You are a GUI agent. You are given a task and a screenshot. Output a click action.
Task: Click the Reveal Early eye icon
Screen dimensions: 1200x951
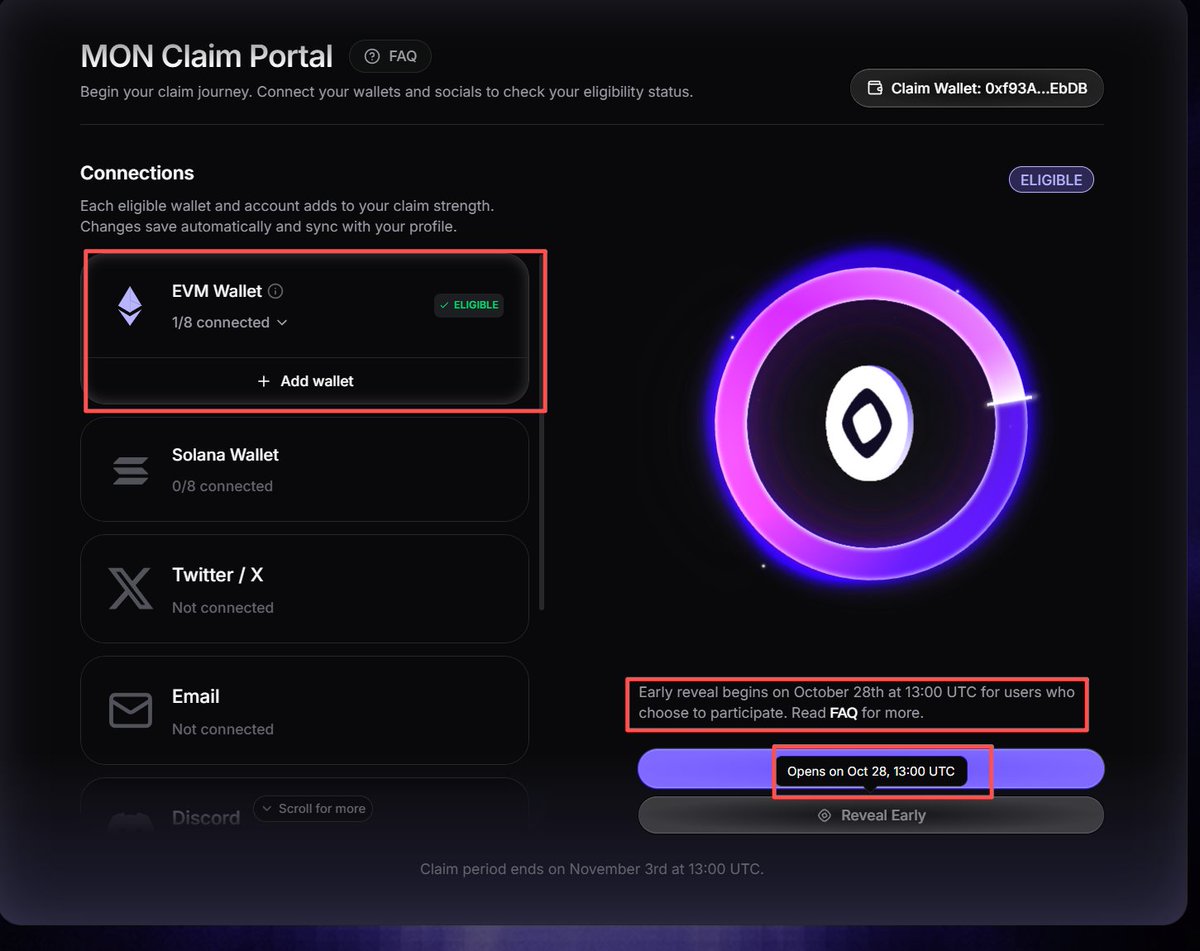824,815
